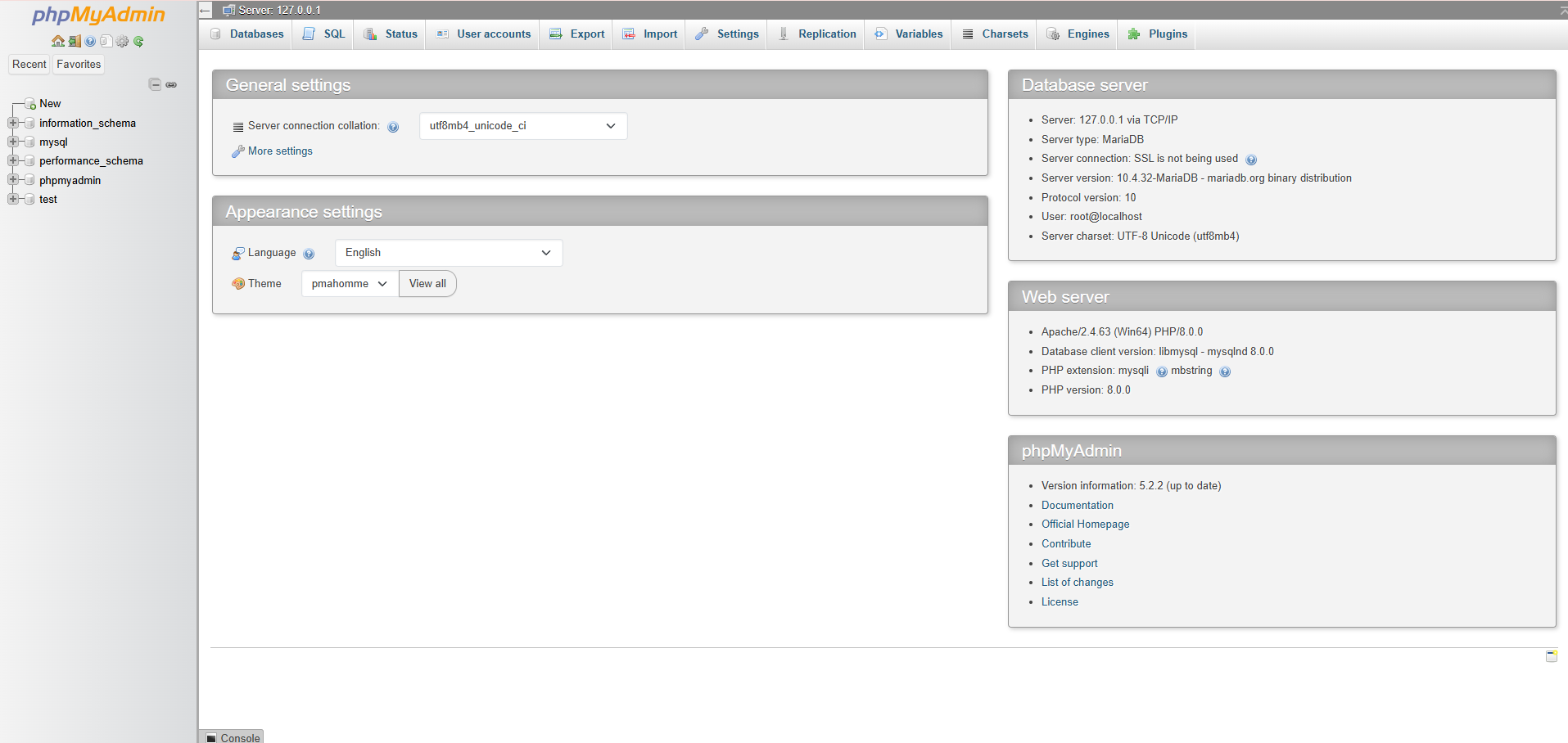Open the Charsets tab

click(994, 34)
